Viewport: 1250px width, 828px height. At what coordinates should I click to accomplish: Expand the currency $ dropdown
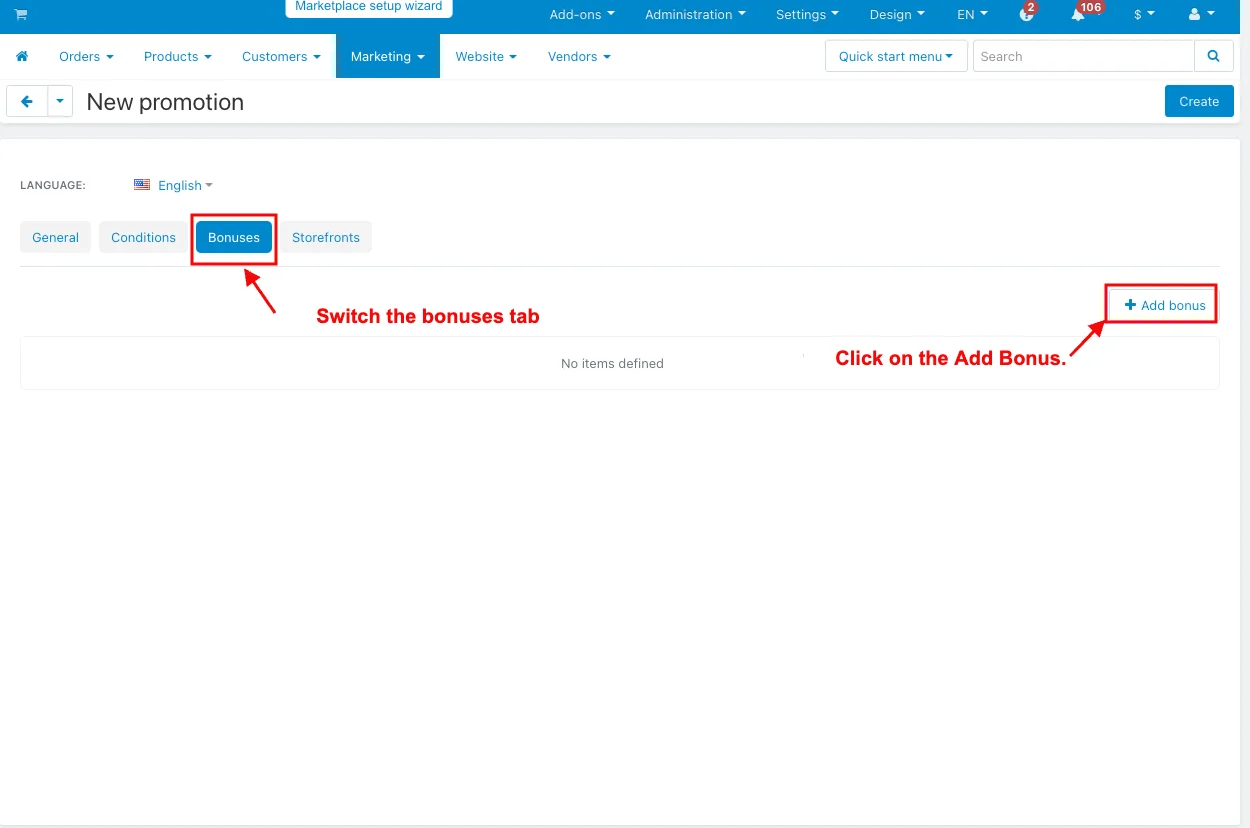(x=1144, y=15)
